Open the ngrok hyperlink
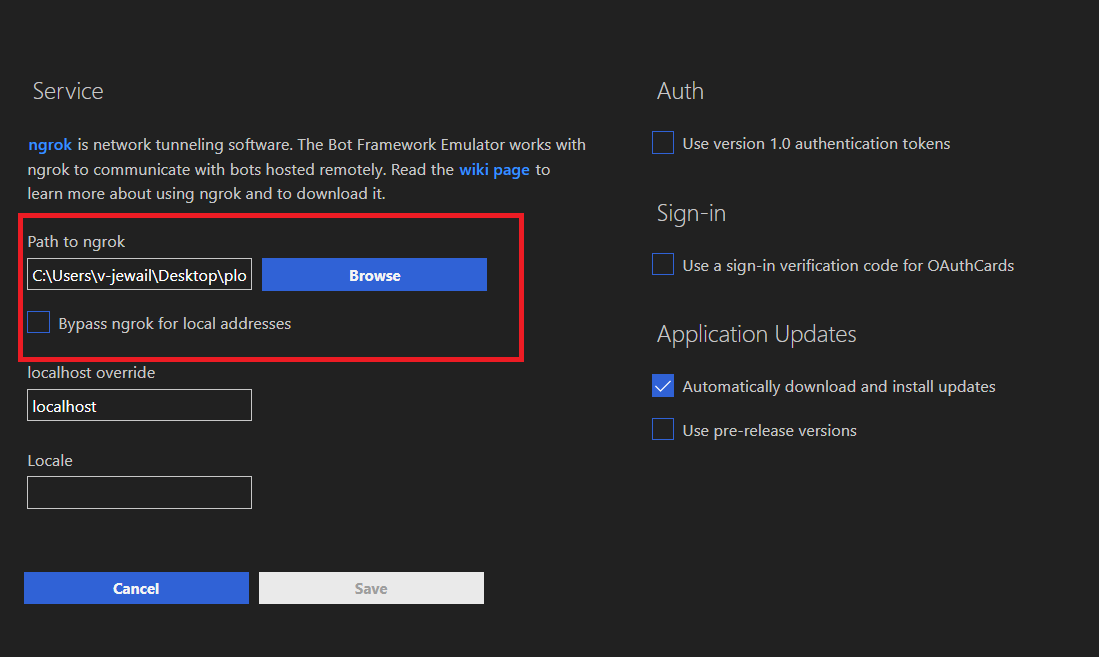Image resolution: width=1099 pixels, height=657 pixels. [x=50, y=144]
